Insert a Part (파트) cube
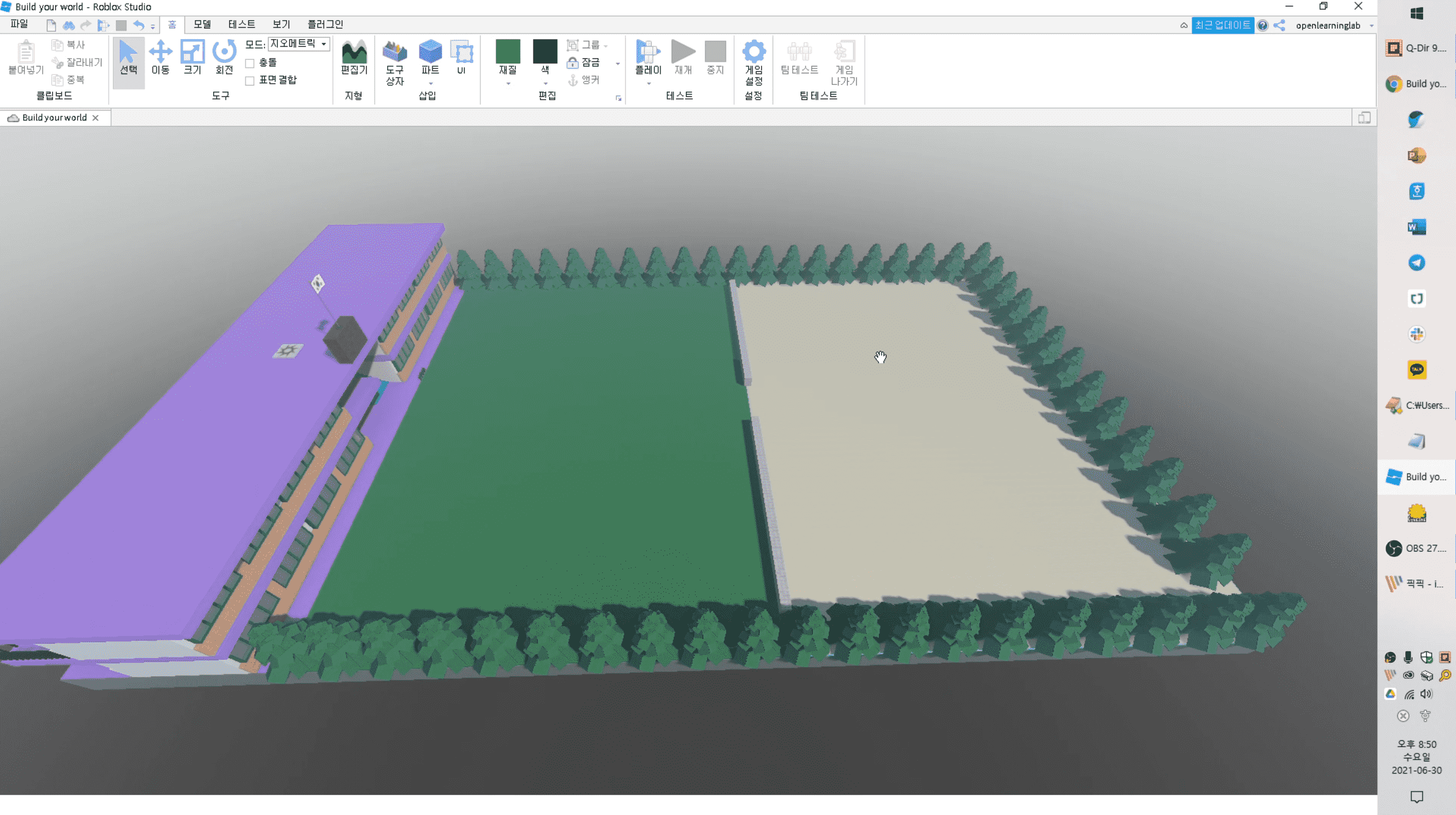The image size is (1456, 815). [430, 53]
